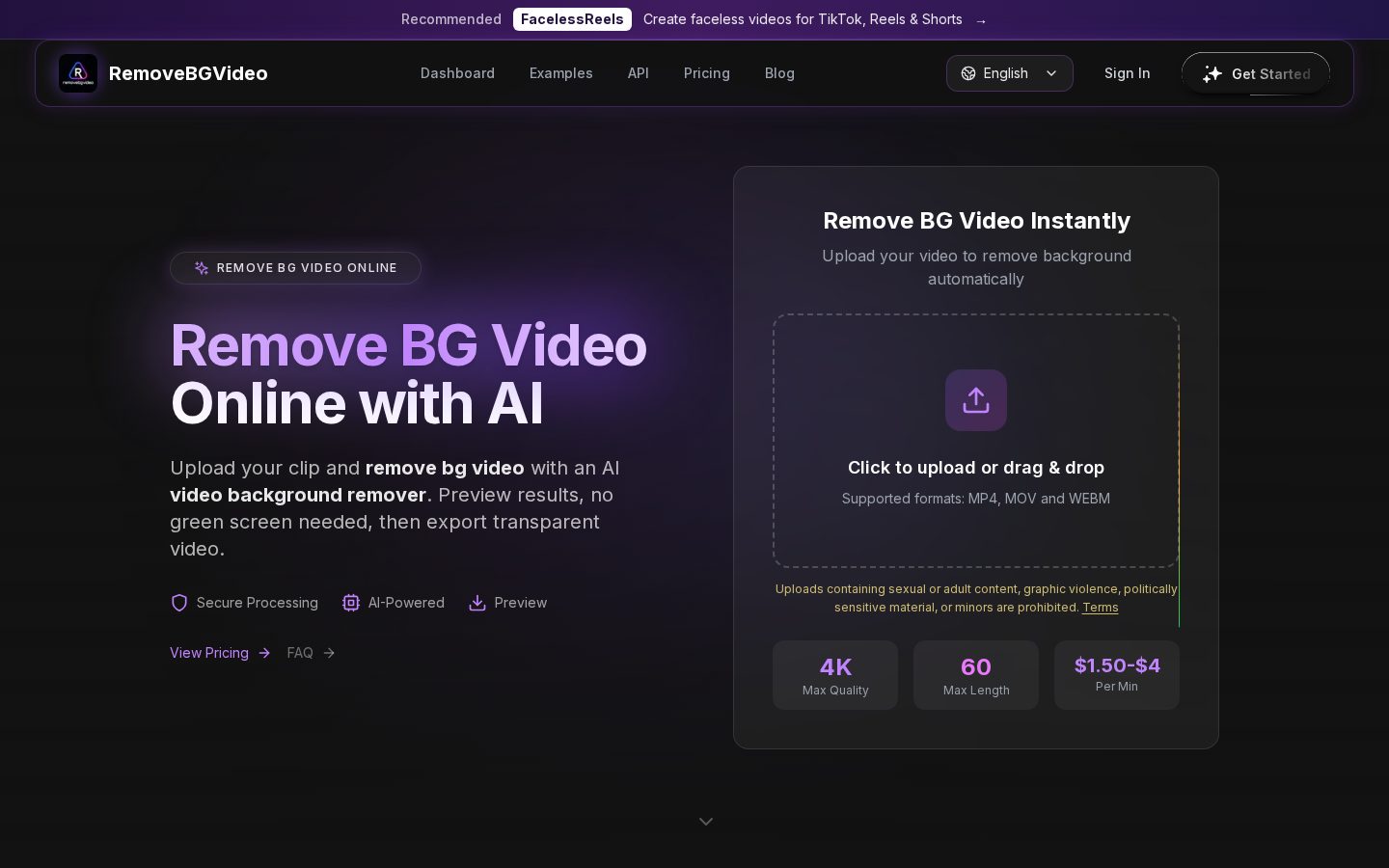Click the 'Remove BG Video Instantly' heading

[x=976, y=221]
